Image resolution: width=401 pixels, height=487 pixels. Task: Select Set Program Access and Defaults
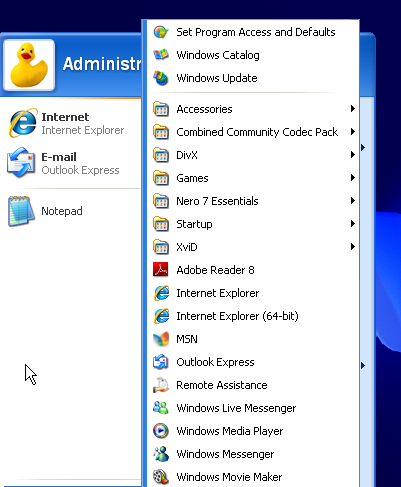[x=253, y=32]
